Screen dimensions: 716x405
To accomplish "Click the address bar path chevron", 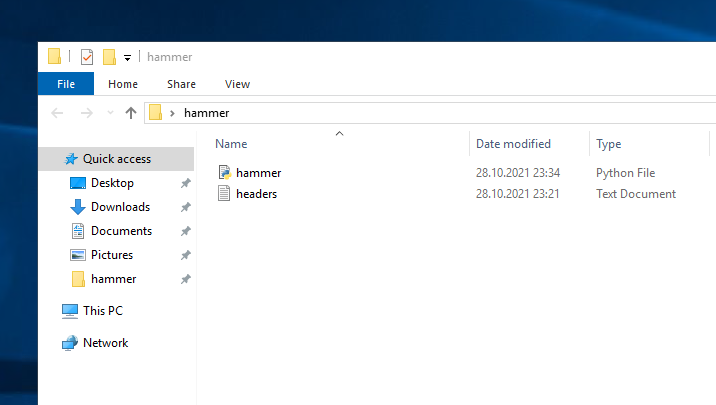I will pyautogui.click(x=172, y=113).
